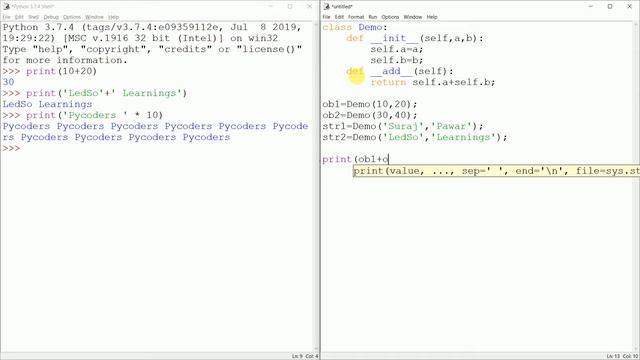Open File menu in Python Shell window
This screenshot has width=640, height=360.
click(x=6, y=17)
